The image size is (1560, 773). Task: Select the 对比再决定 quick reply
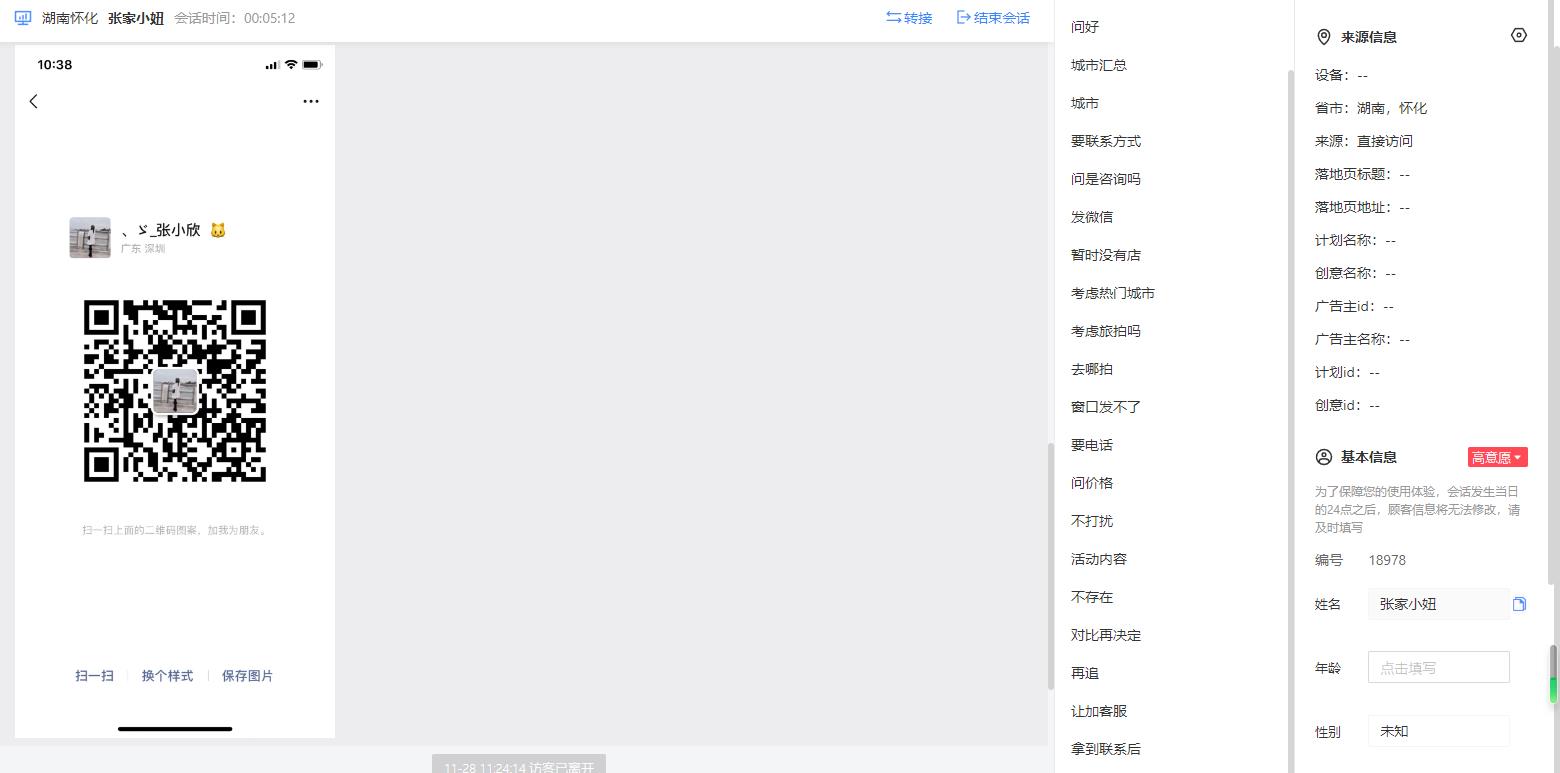(x=1106, y=635)
